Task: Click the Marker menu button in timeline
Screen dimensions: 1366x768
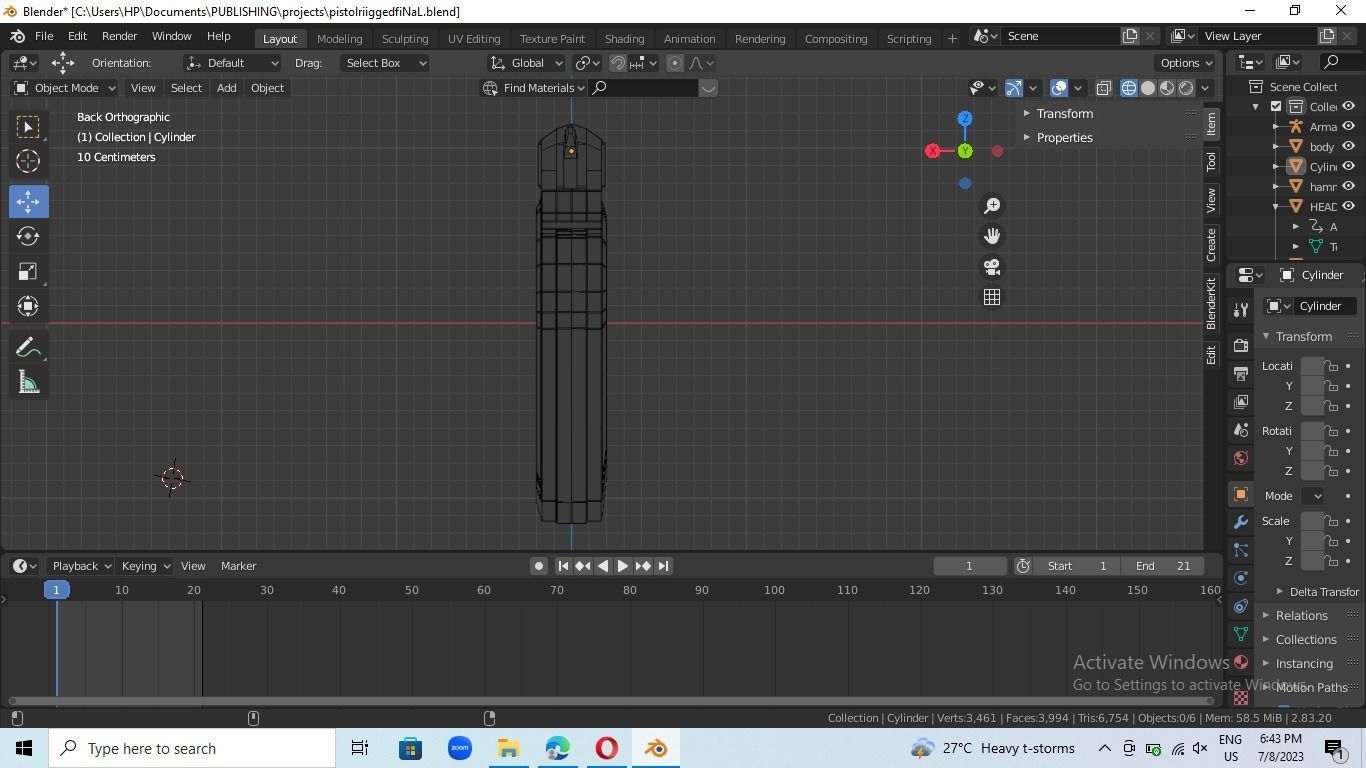Action: tap(238, 566)
